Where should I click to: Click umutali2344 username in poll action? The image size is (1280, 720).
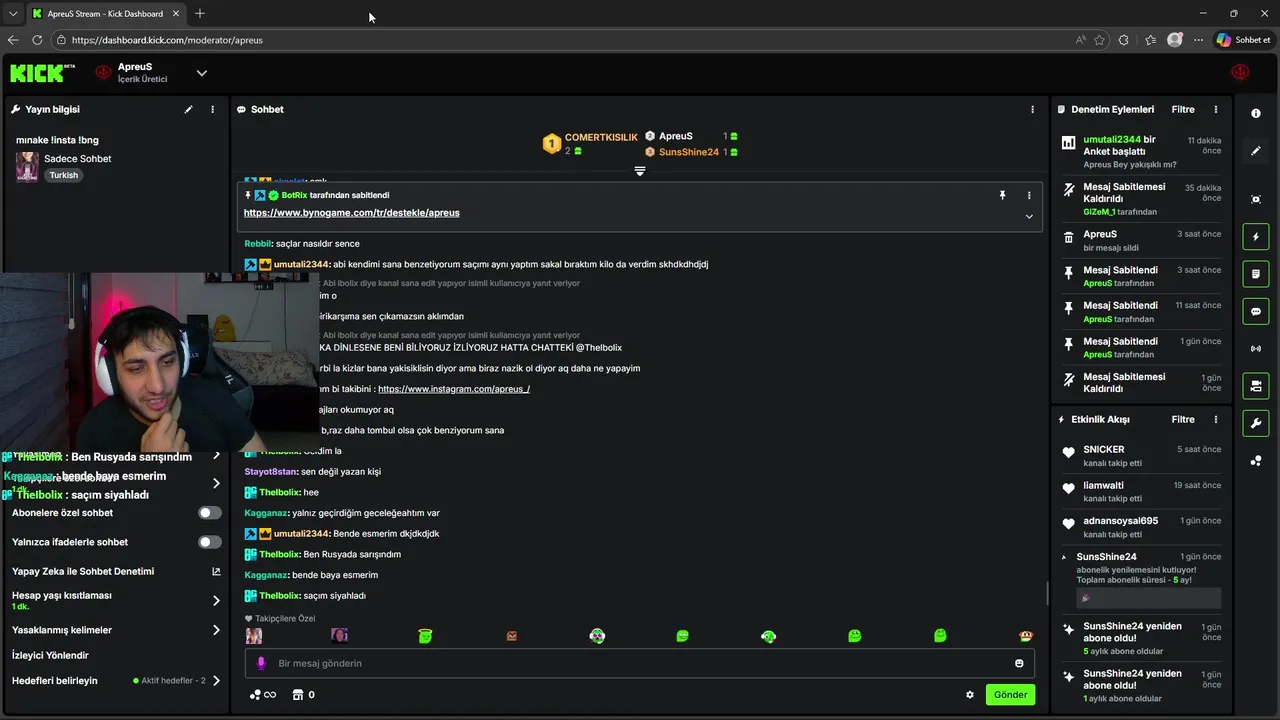[x=1112, y=140]
